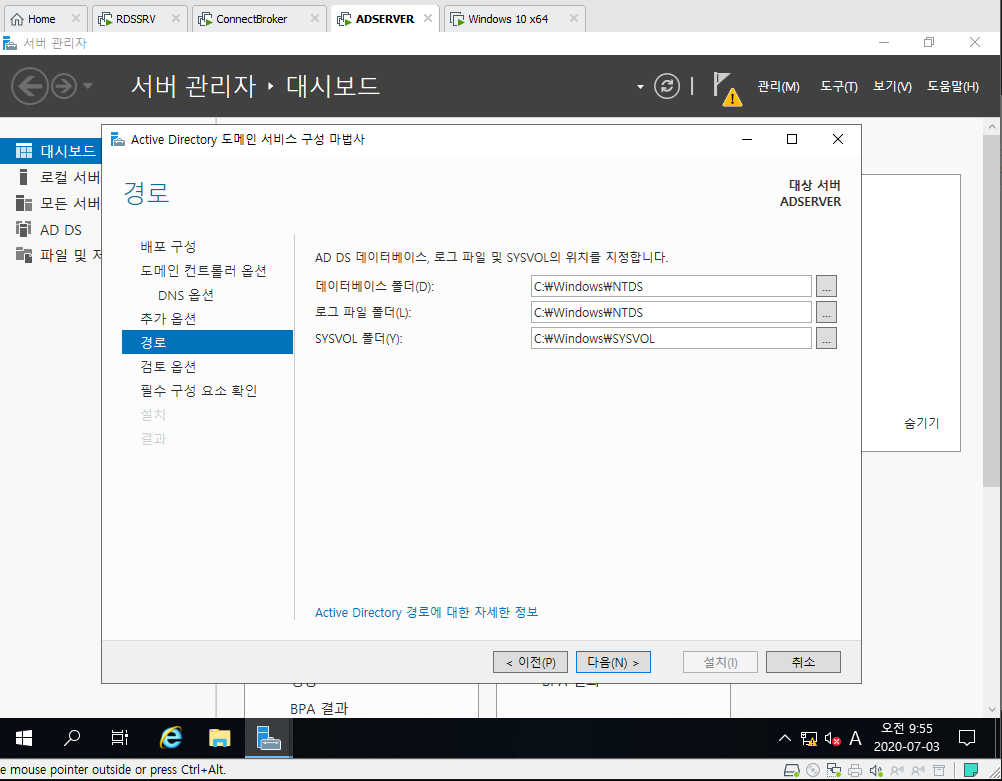Click the VMware printer status icon

point(854,770)
